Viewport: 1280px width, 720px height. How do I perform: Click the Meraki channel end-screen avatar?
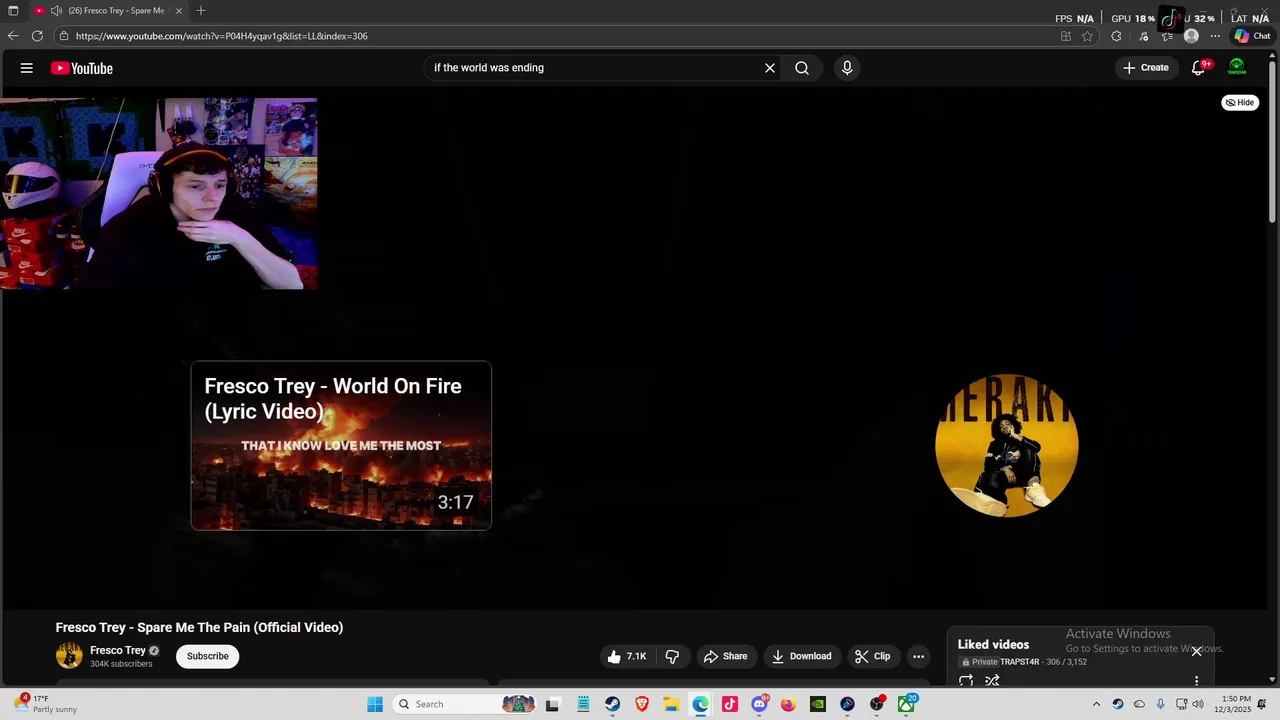pos(1007,445)
